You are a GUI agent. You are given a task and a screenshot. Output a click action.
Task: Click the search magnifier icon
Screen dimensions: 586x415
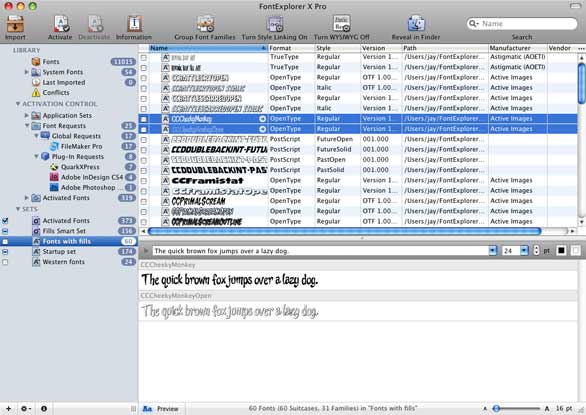(x=473, y=24)
